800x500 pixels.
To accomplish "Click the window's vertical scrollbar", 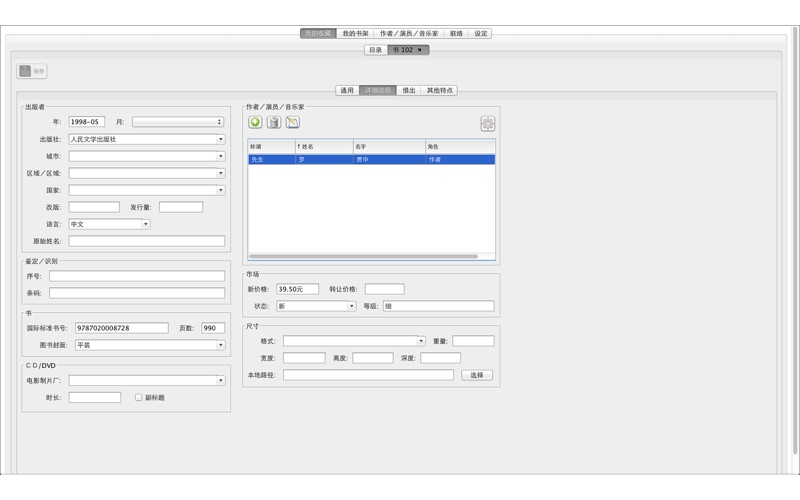I will (794, 240).
